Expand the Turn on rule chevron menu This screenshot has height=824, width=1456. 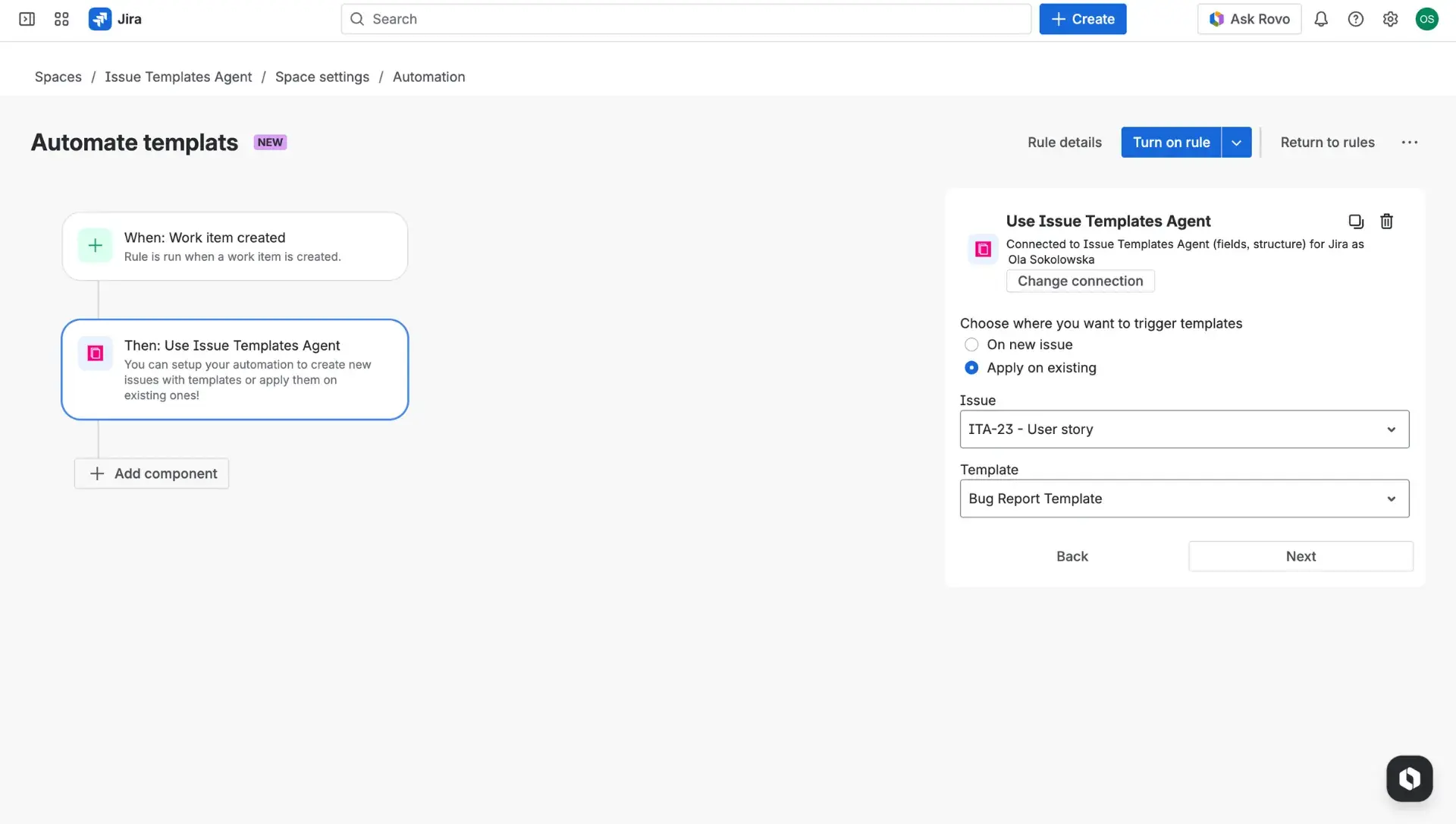(x=1236, y=142)
